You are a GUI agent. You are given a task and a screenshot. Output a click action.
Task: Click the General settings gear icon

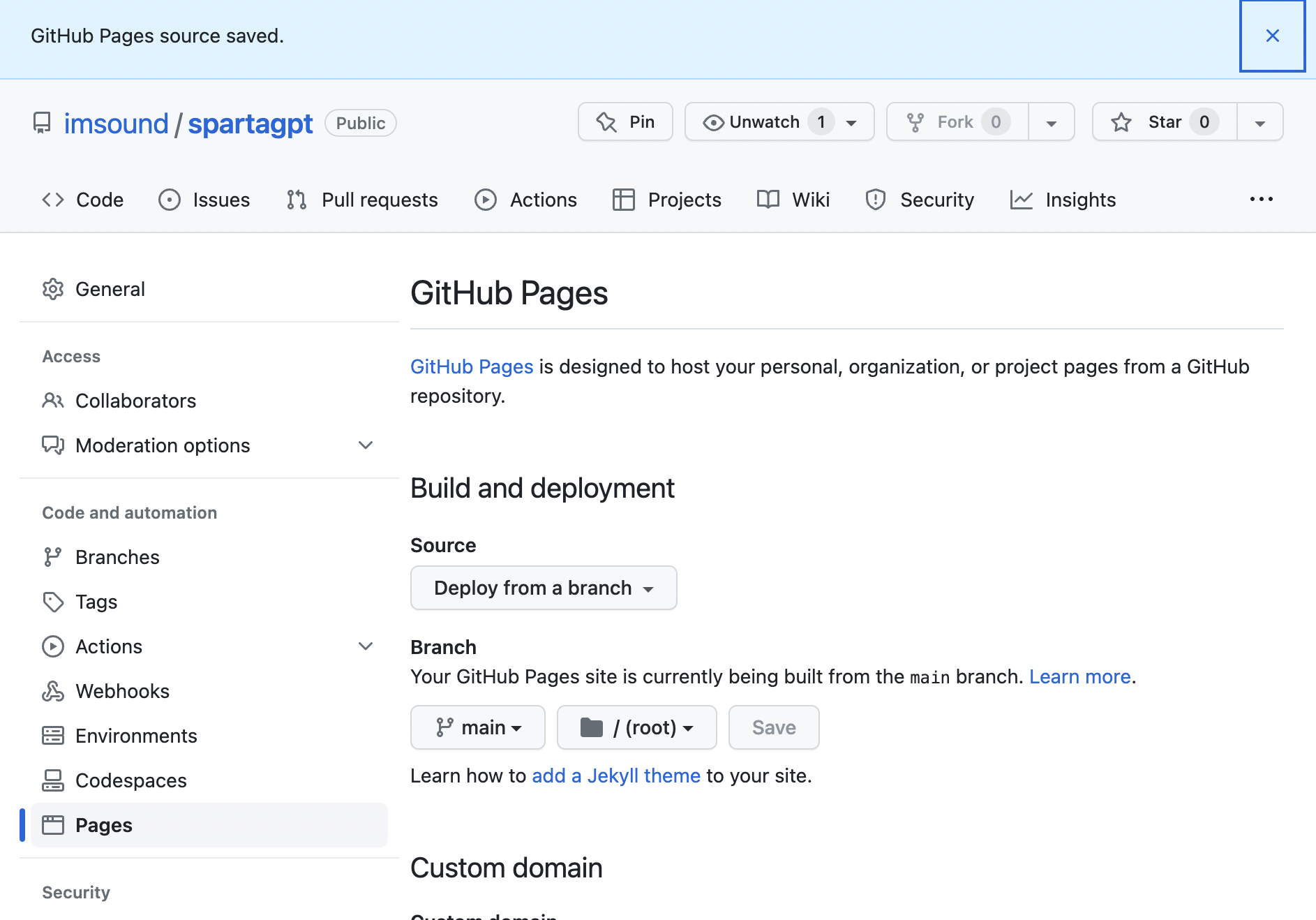click(53, 289)
